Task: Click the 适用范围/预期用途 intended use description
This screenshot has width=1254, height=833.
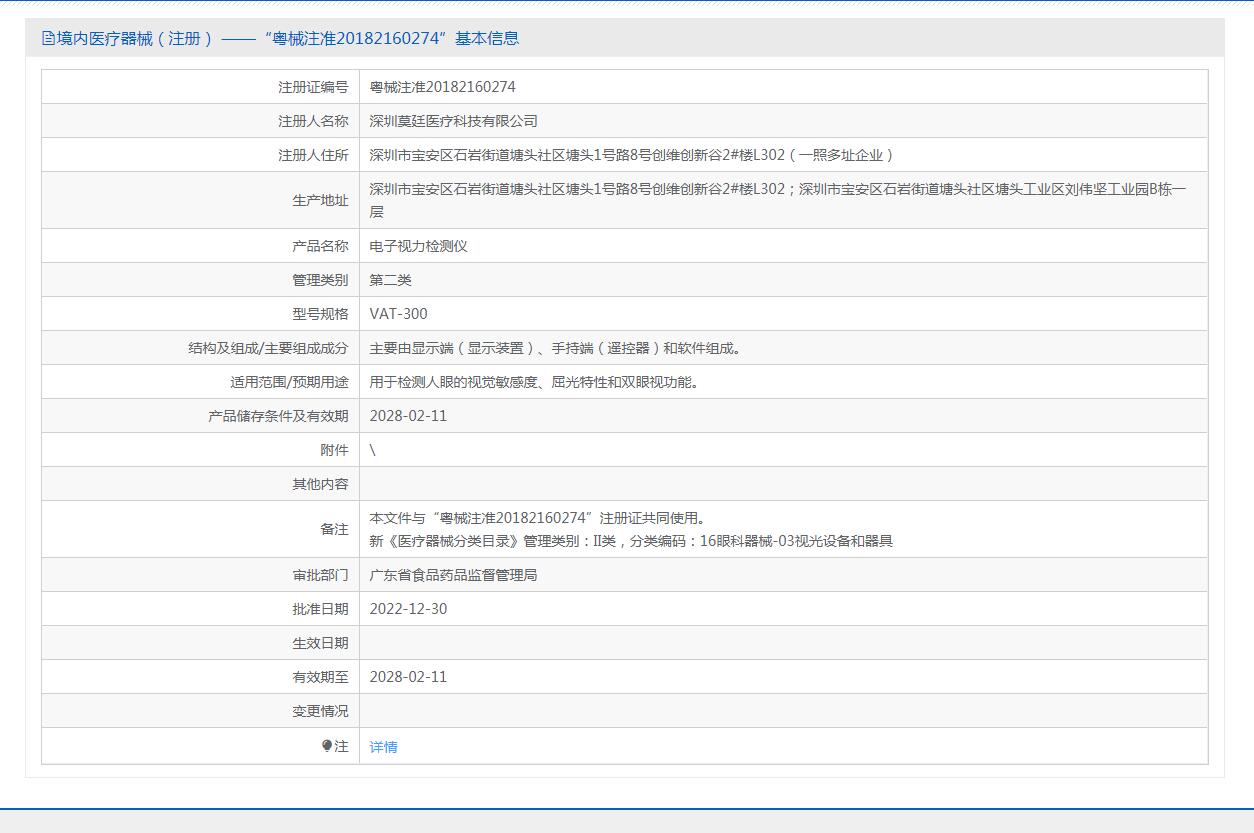Action: tap(534, 382)
